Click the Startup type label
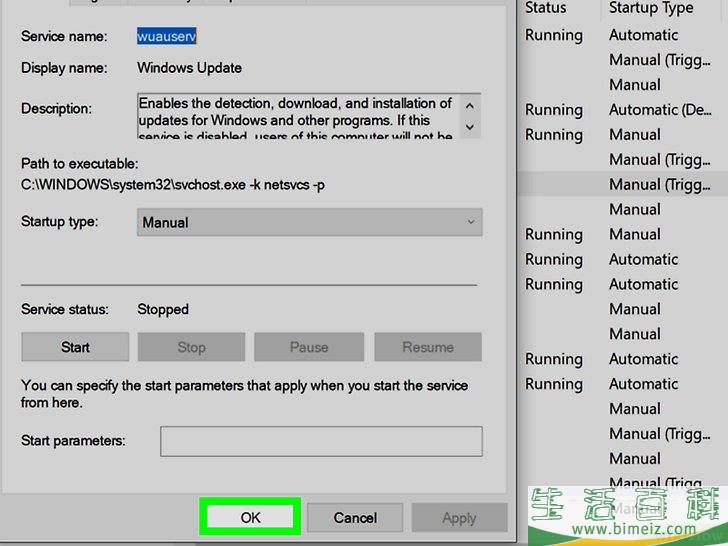This screenshot has width=728, height=546. point(59,221)
